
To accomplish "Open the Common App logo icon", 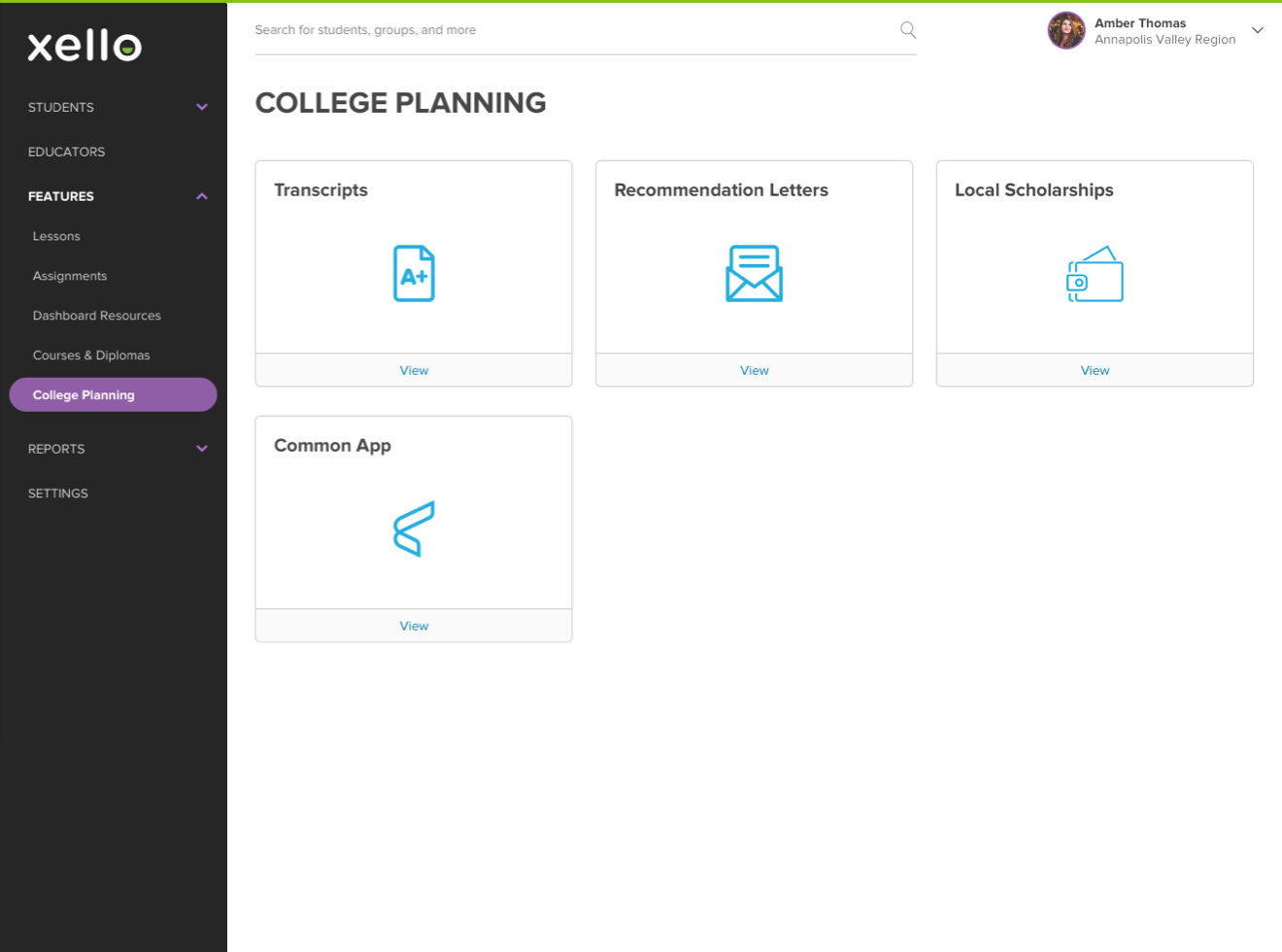I will [413, 528].
